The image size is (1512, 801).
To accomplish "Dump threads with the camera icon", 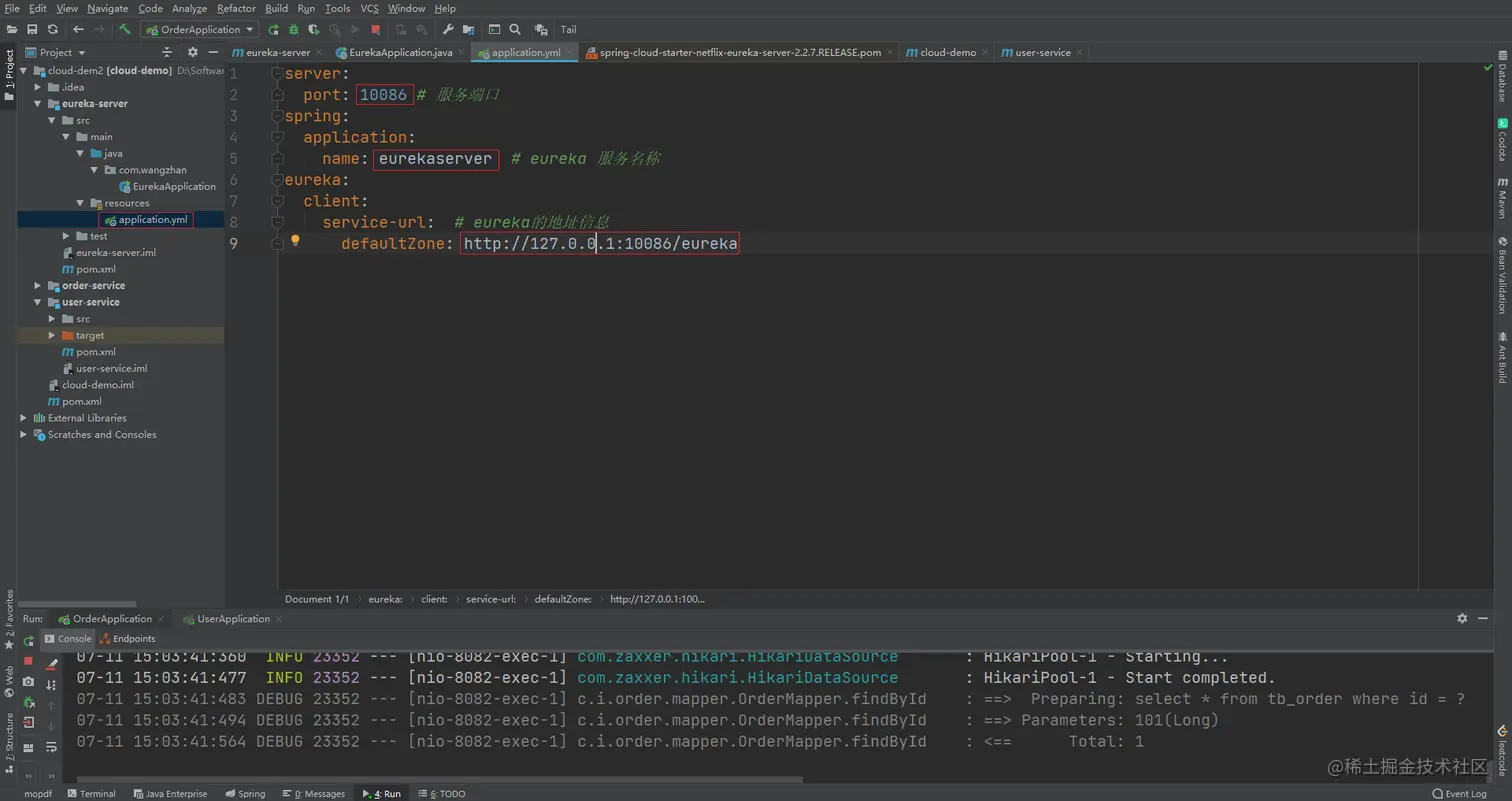I will (x=28, y=682).
